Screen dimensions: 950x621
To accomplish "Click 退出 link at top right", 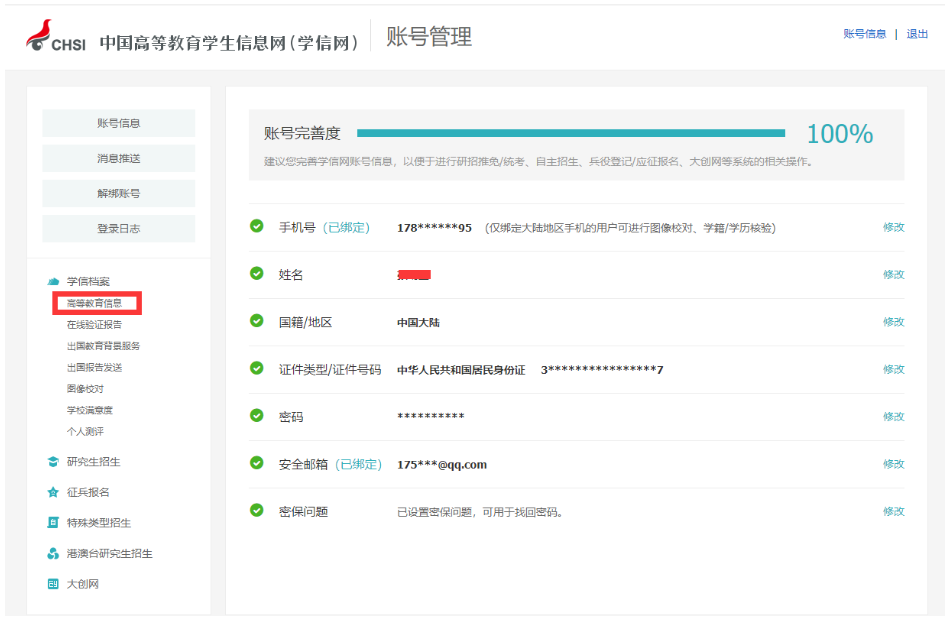I will [x=917, y=34].
